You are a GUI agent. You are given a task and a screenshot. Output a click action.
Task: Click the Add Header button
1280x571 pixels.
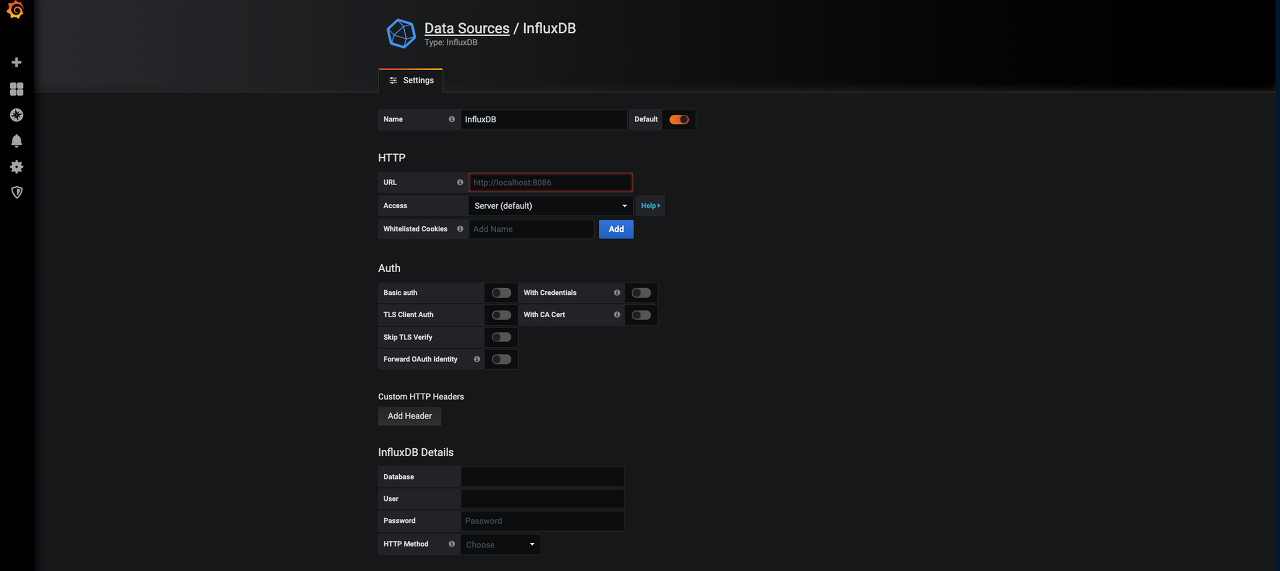[410, 416]
